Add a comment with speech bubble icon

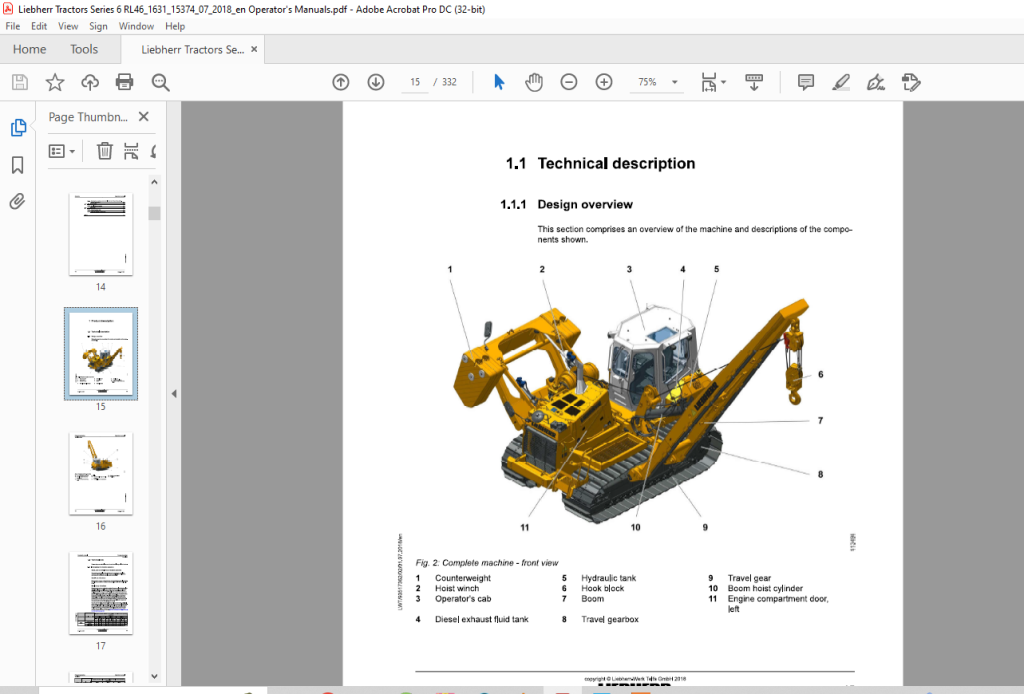tap(805, 82)
